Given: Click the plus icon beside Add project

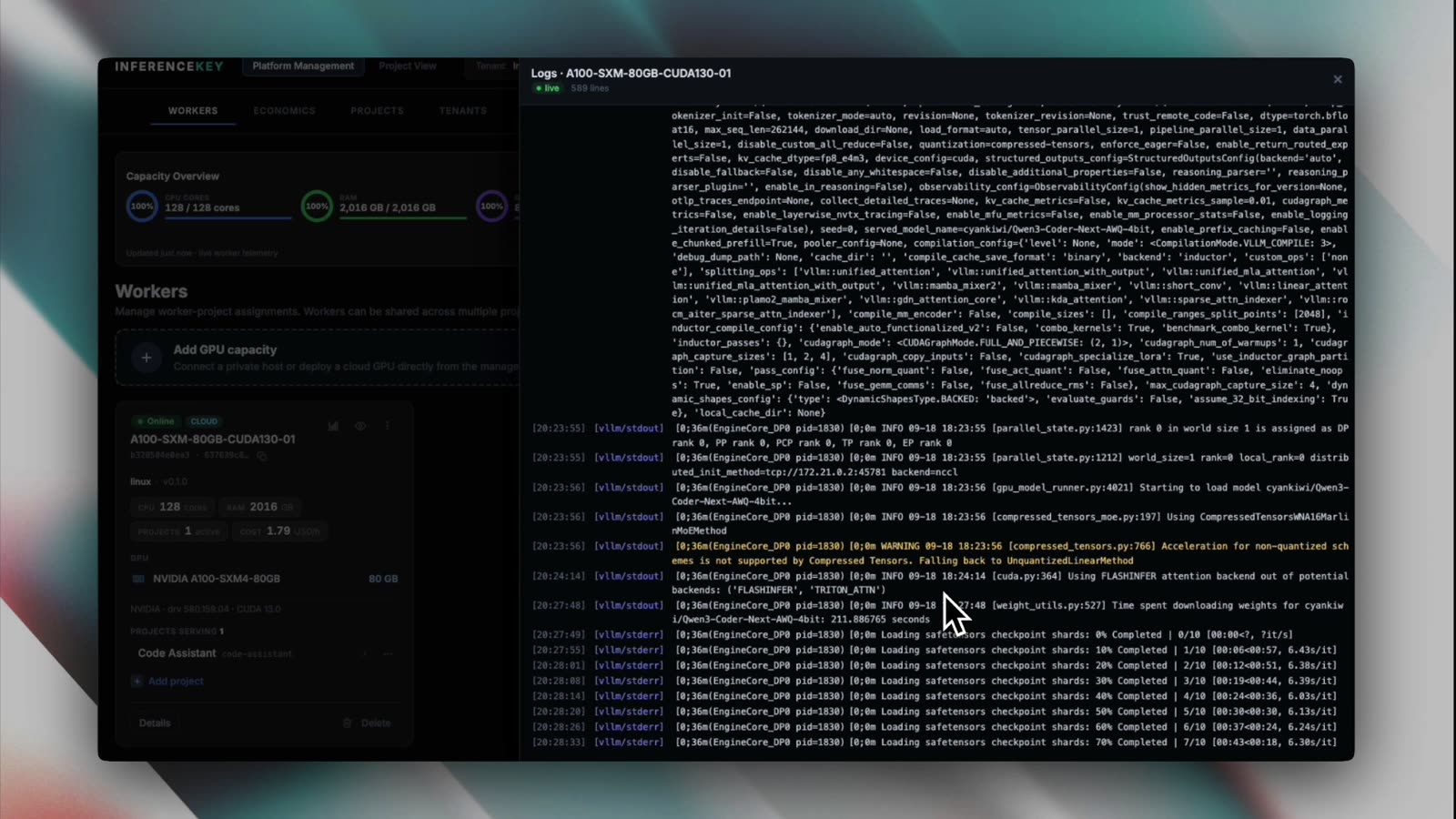Looking at the screenshot, I should (136, 681).
